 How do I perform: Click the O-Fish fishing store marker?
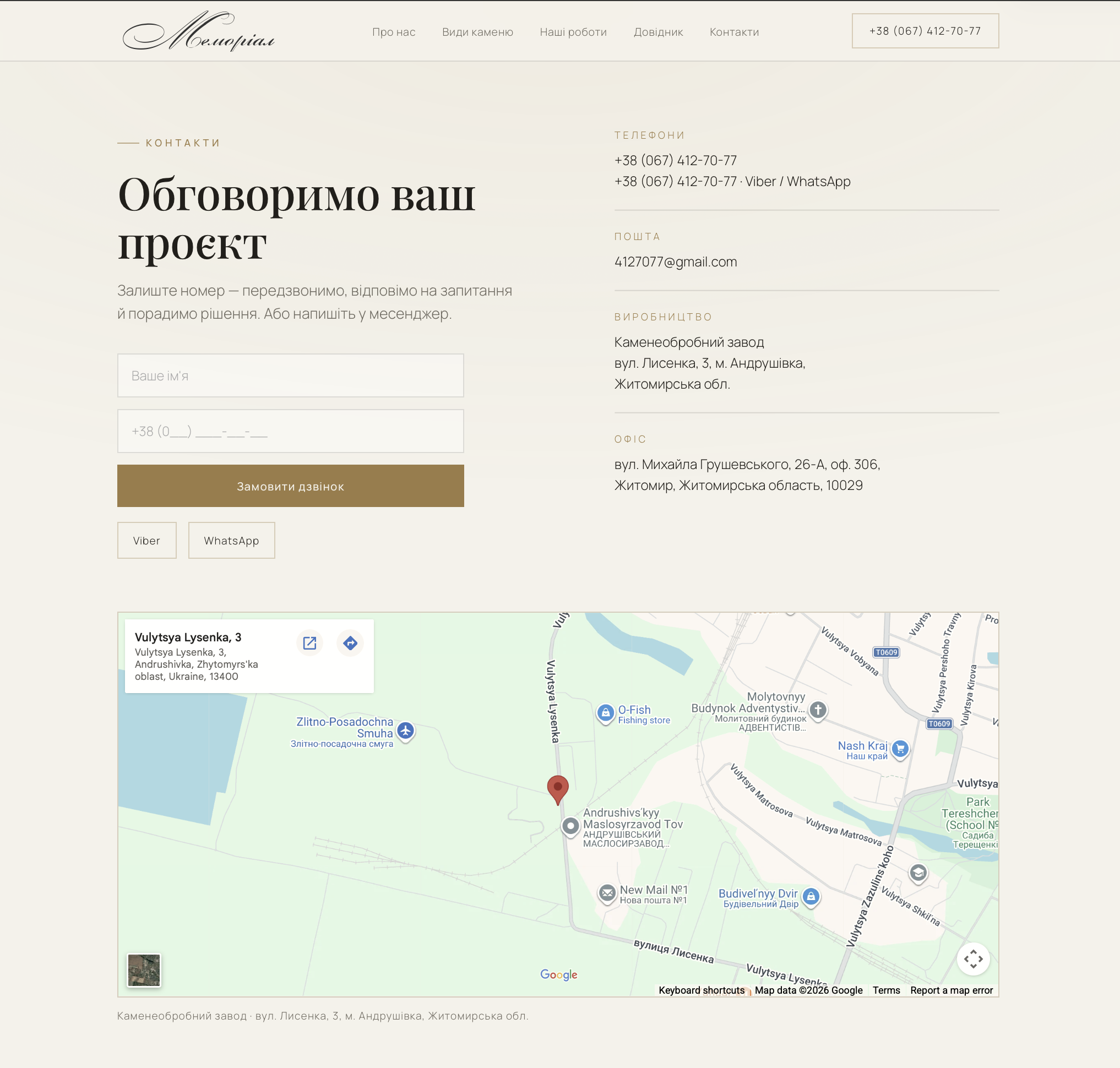point(605,713)
